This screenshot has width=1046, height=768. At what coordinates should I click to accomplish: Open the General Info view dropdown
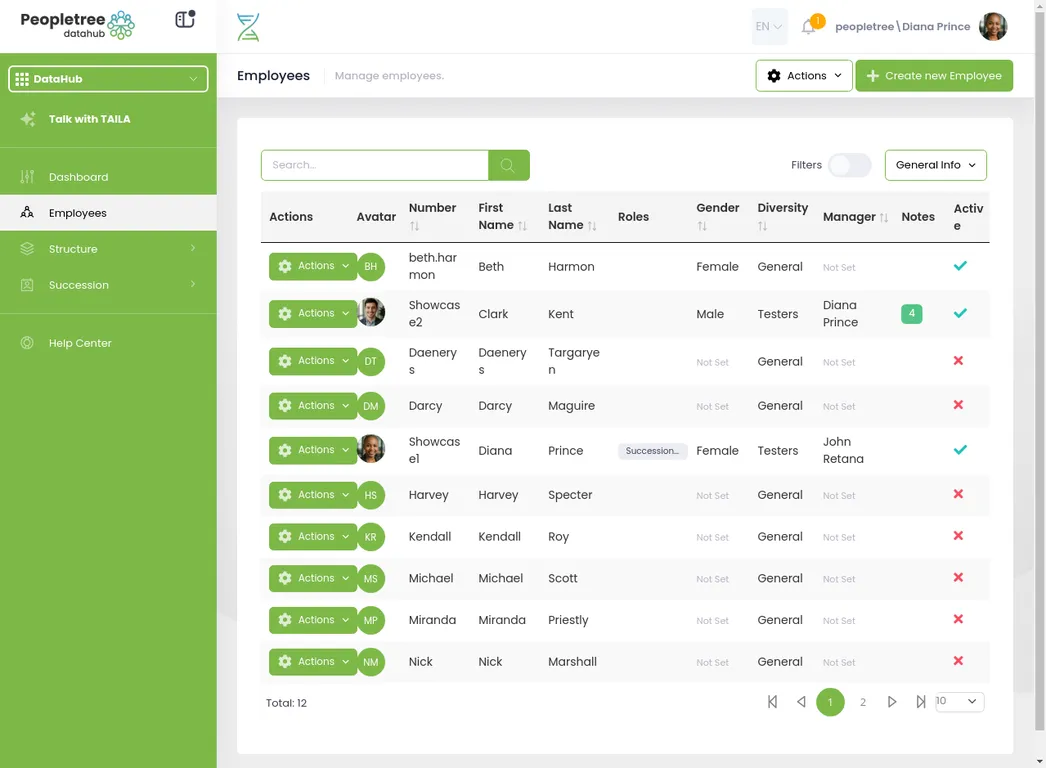tap(935, 165)
